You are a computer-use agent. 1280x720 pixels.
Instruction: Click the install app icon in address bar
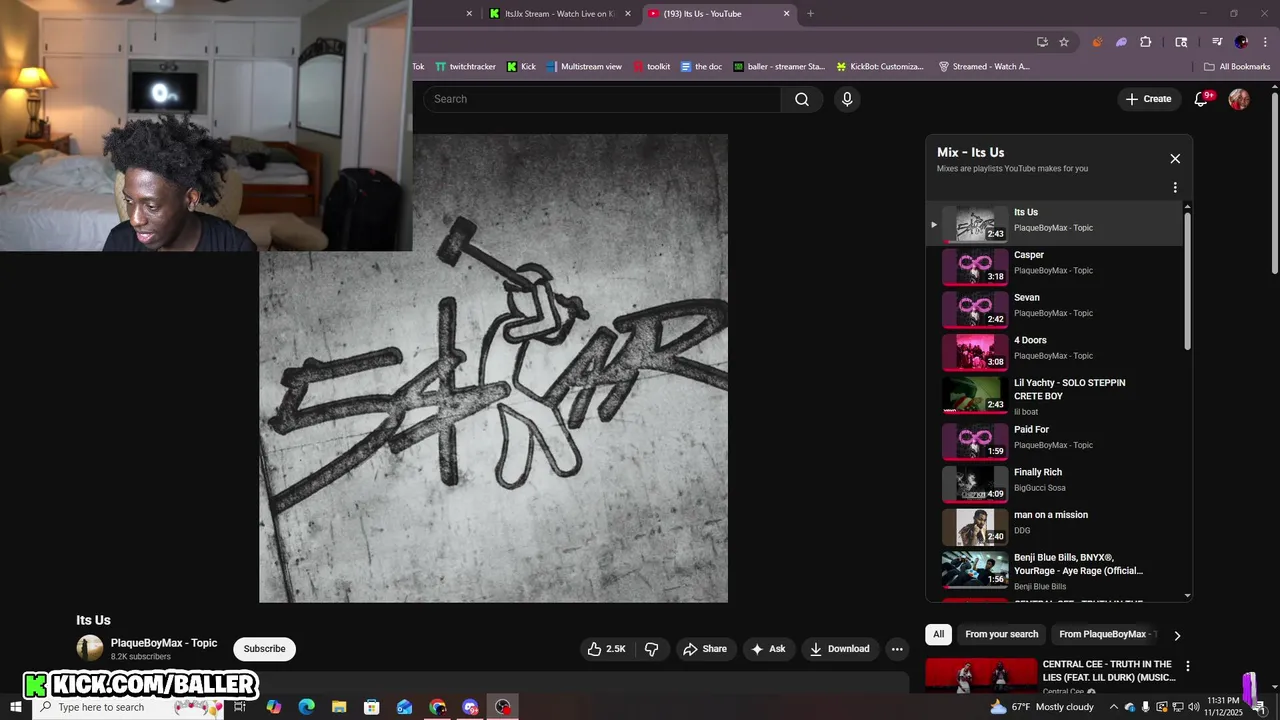pos(1042,42)
